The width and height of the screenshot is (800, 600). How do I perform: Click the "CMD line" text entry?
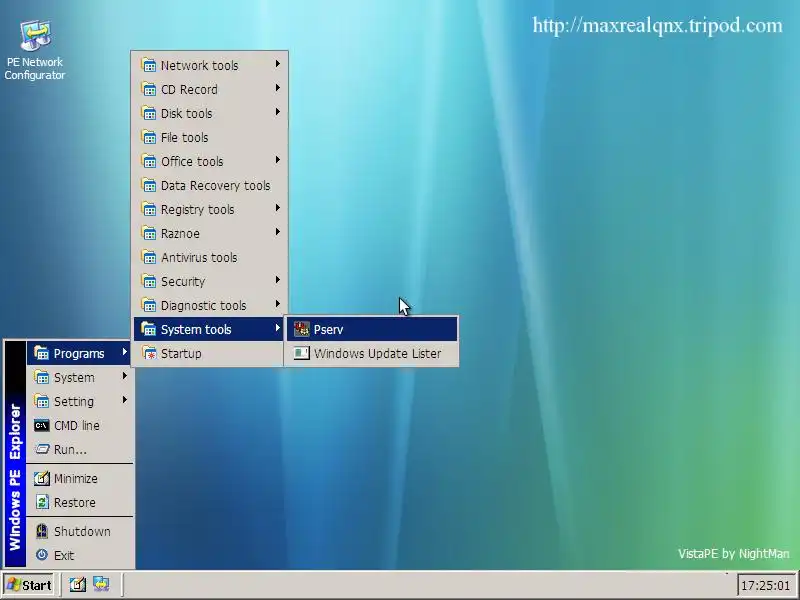point(77,426)
